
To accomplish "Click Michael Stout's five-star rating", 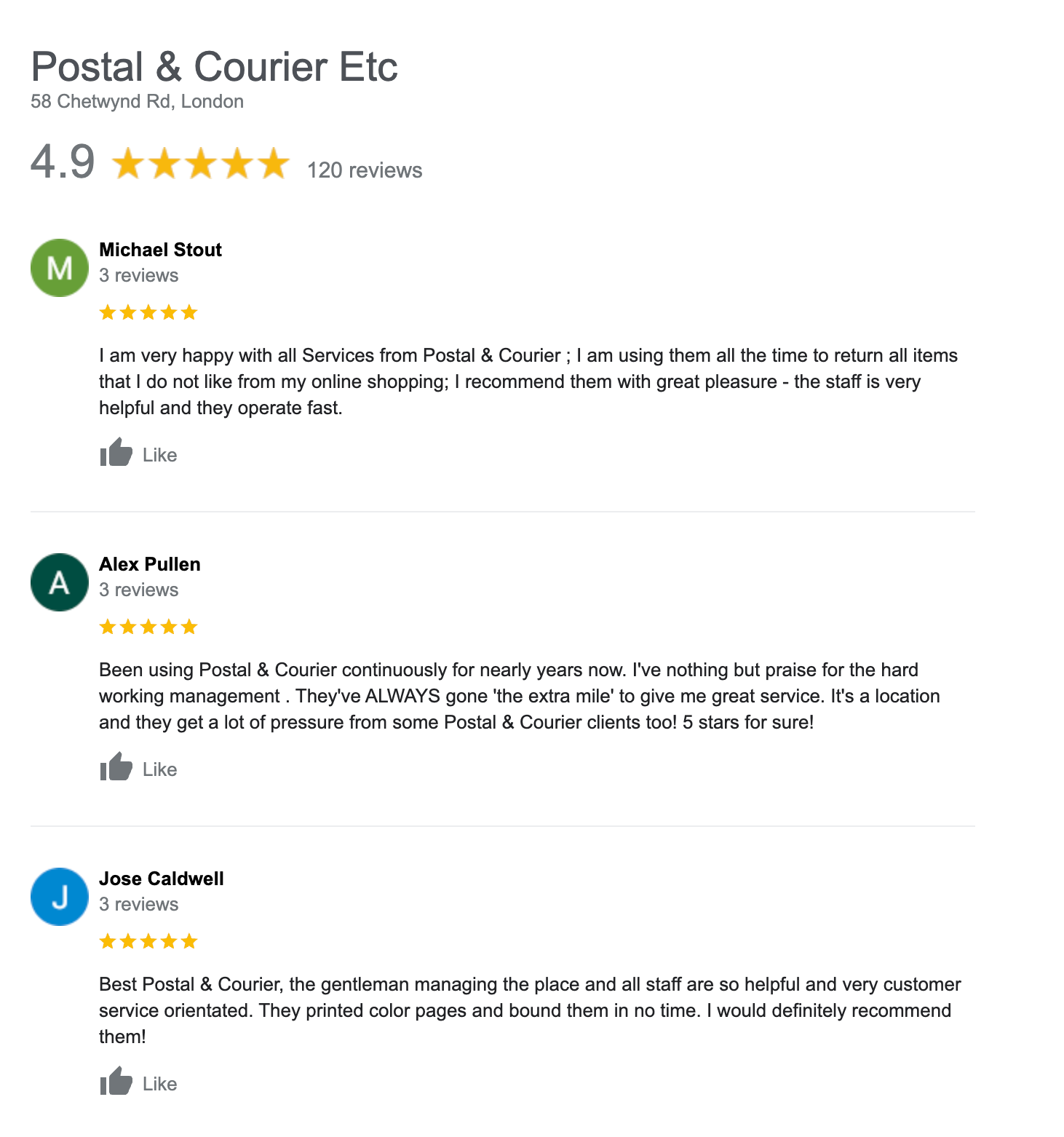I will (x=148, y=313).
